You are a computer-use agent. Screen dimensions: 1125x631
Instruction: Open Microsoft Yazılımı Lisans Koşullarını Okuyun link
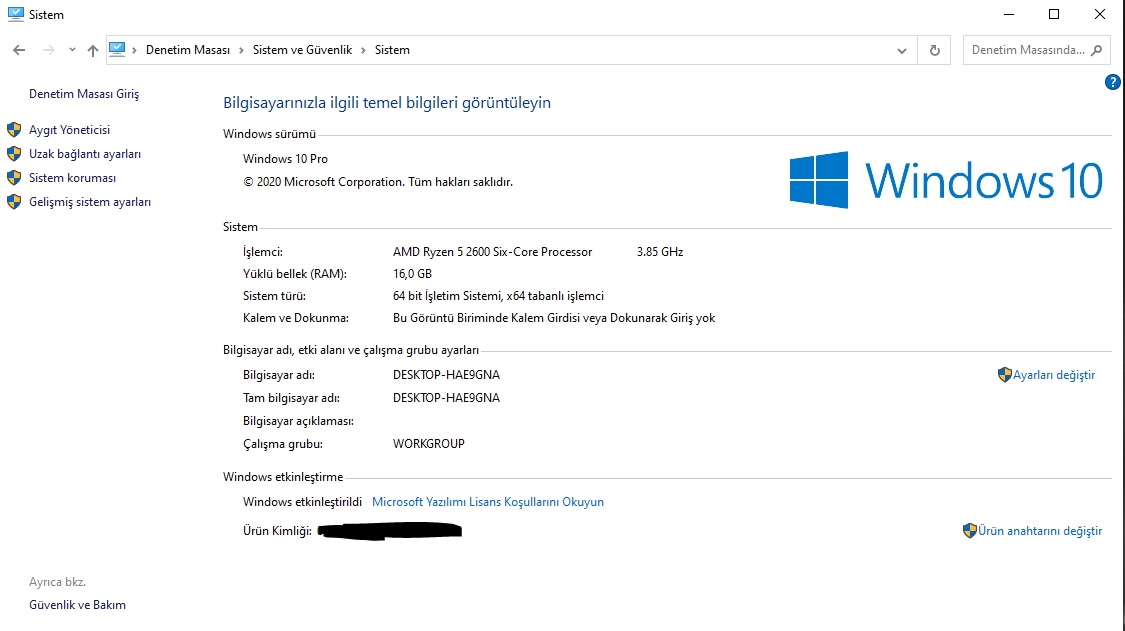tap(488, 502)
